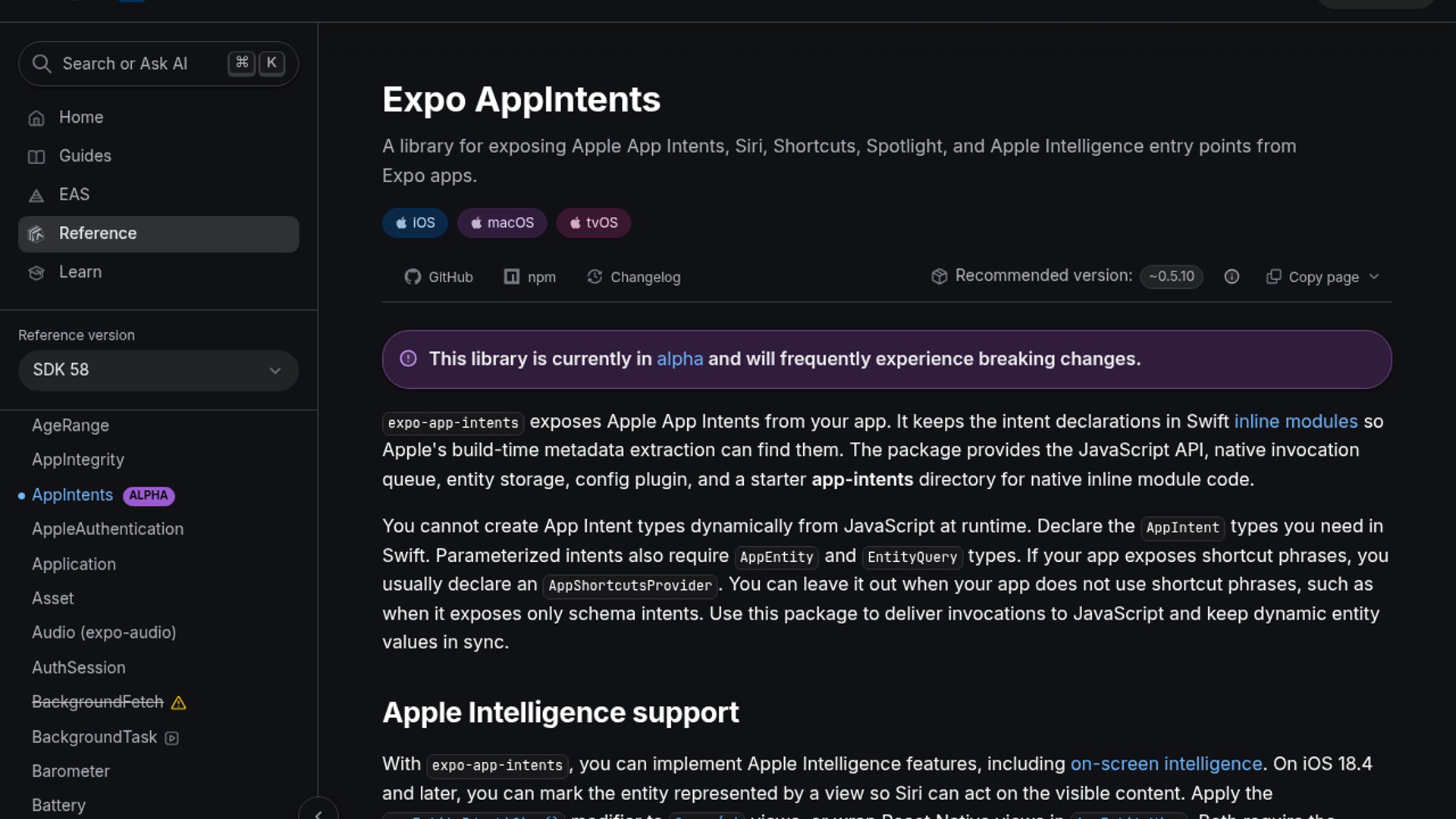The height and width of the screenshot is (819, 1456).
Task: Open the Asset reference page
Action: 53,598
